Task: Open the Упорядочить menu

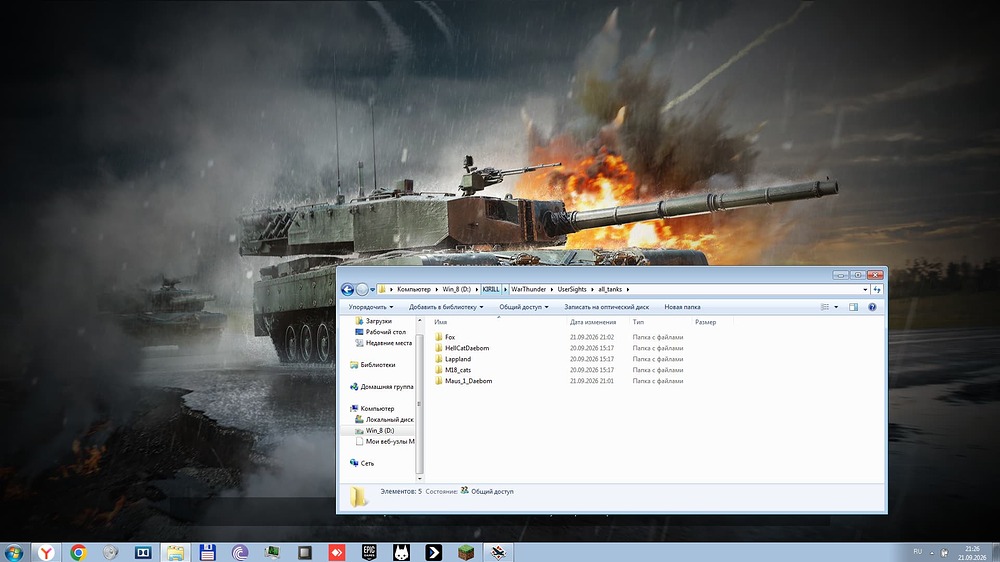Action: 371,307
